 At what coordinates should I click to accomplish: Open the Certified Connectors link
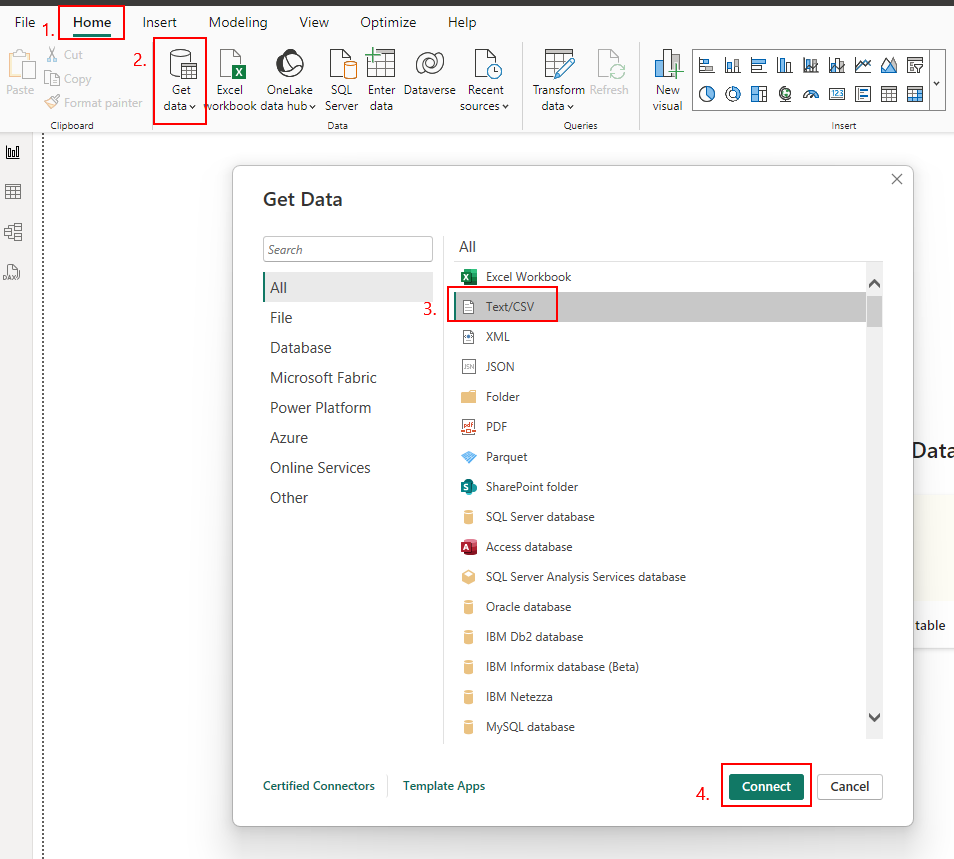click(x=319, y=786)
